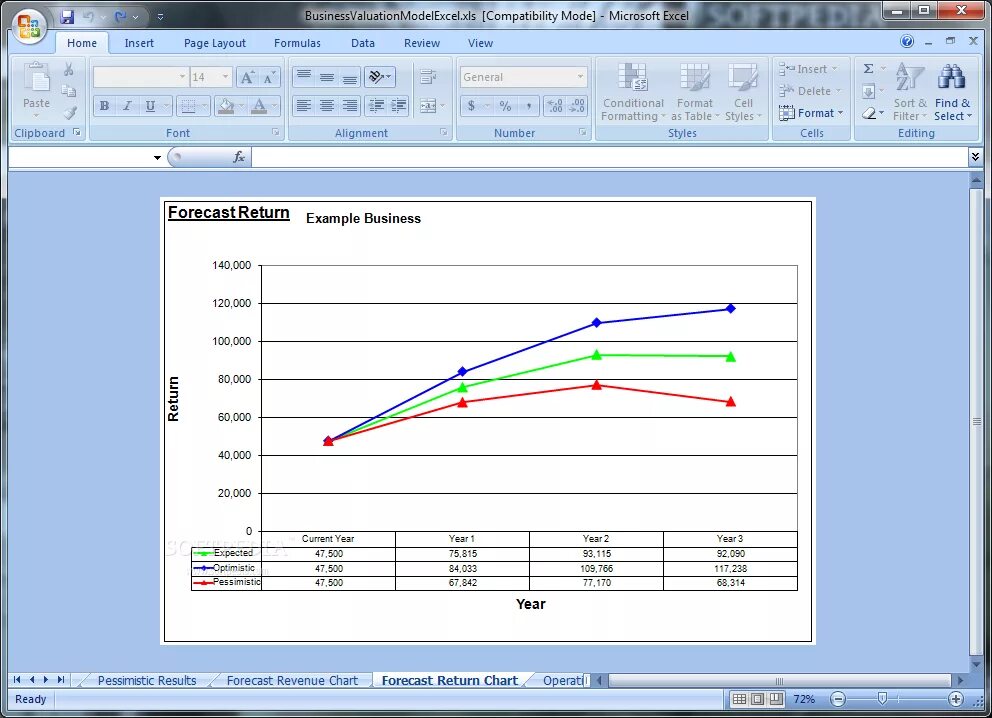Click the Excel Help question mark

(907, 41)
